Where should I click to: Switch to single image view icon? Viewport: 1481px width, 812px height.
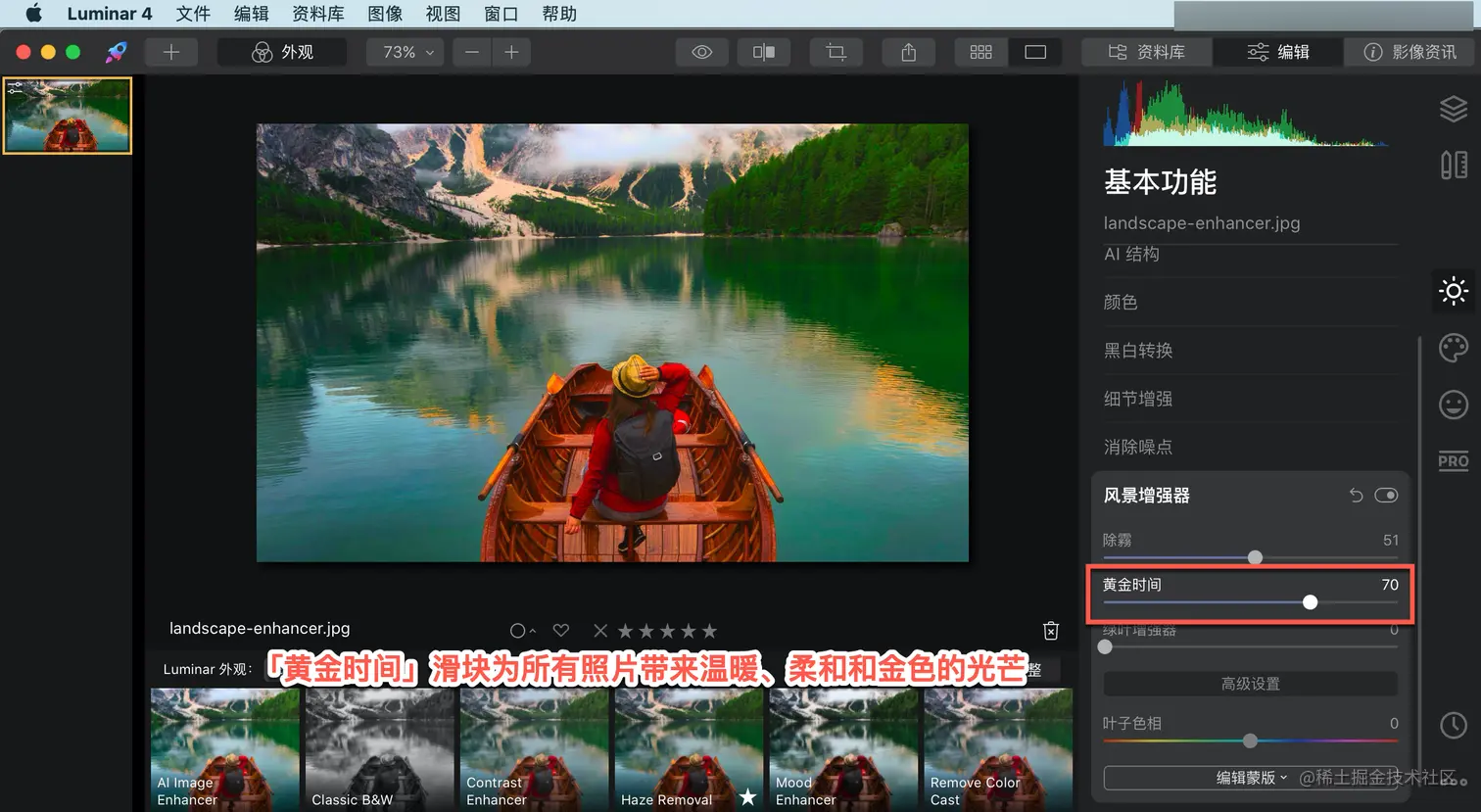coord(1035,52)
